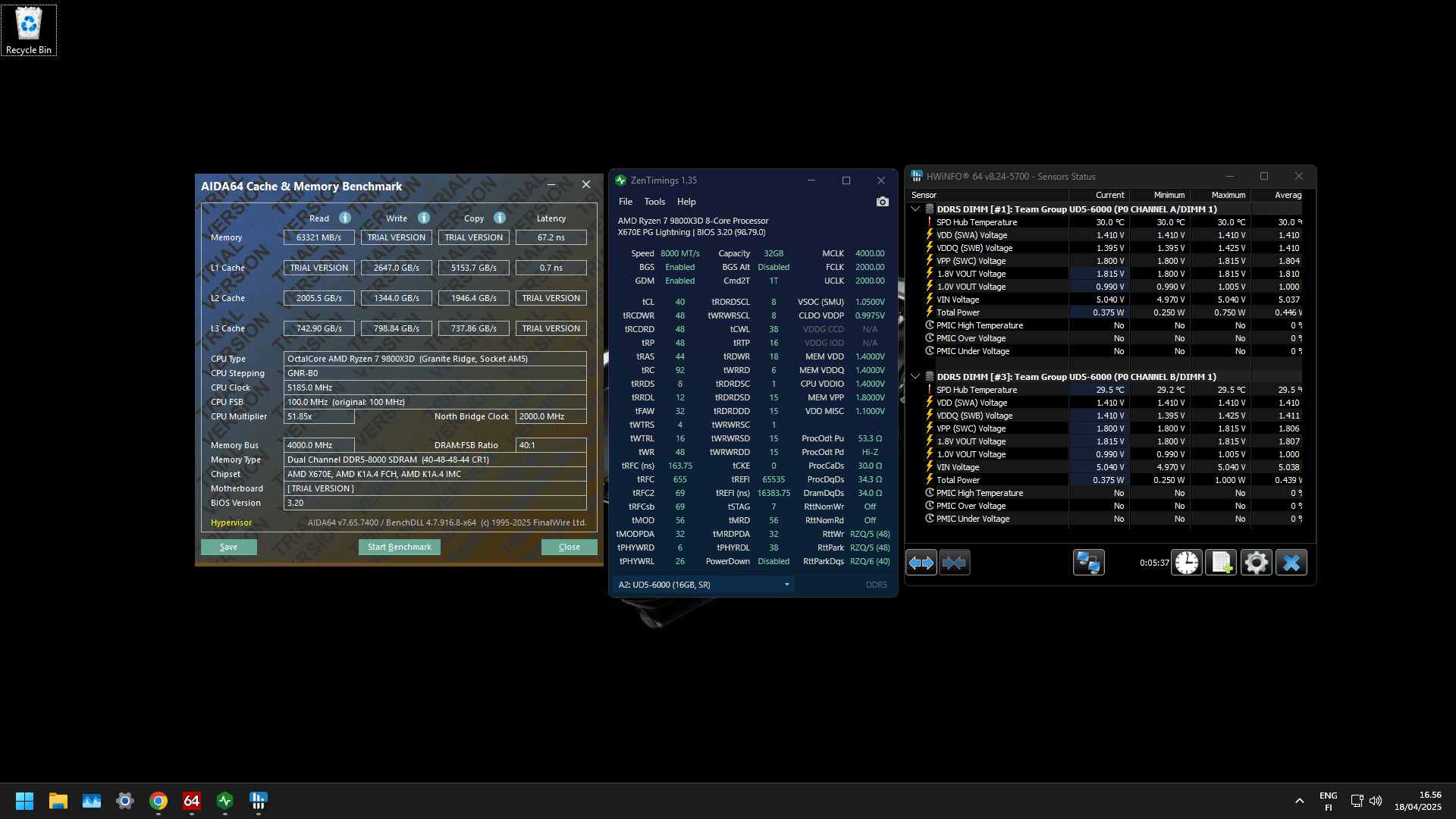The image size is (1456, 819).
Task: Collapse the DDR5 DIMM [#3] sensor group
Action: [x=915, y=377]
